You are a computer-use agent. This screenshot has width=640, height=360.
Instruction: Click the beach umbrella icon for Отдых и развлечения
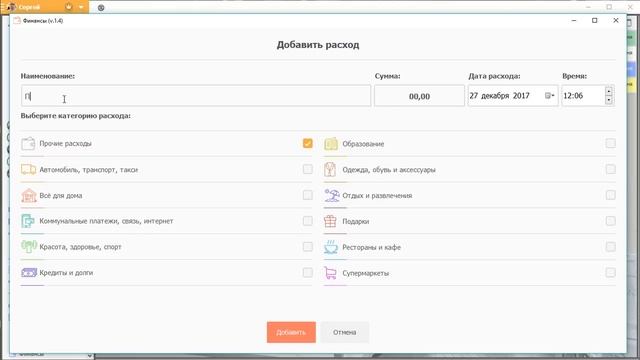(x=331, y=196)
